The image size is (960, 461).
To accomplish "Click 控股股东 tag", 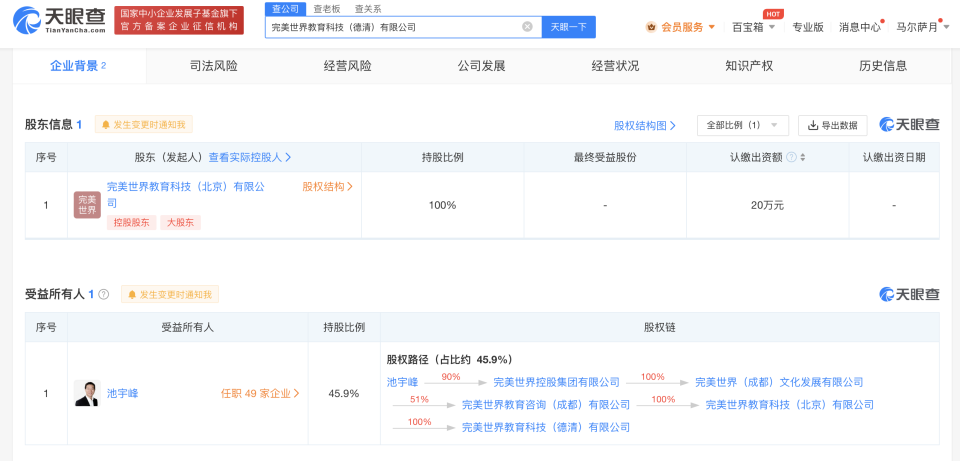I will (x=132, y=223).
